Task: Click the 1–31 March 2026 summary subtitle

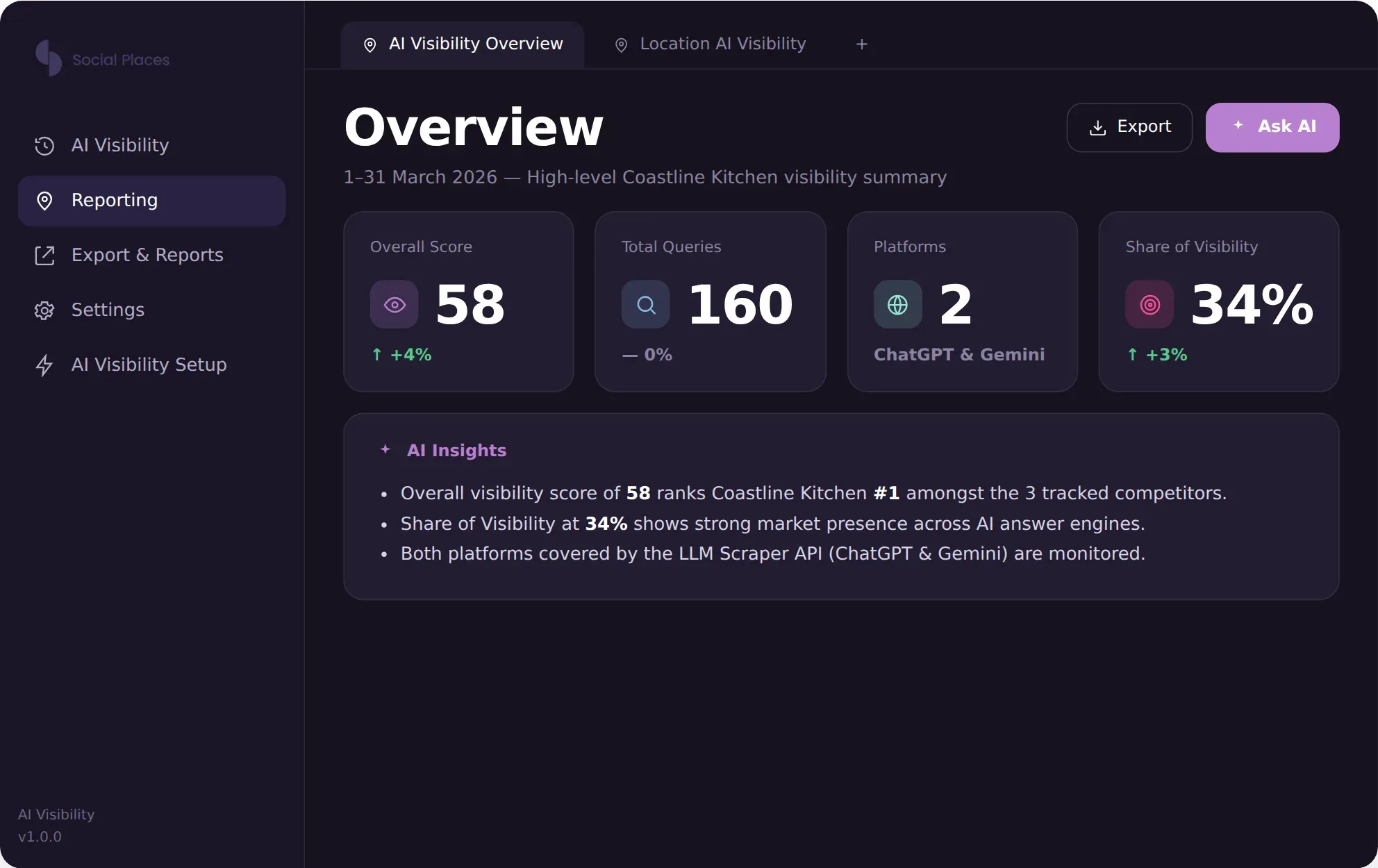Action: pyautogui.click(x=645, y=177)
